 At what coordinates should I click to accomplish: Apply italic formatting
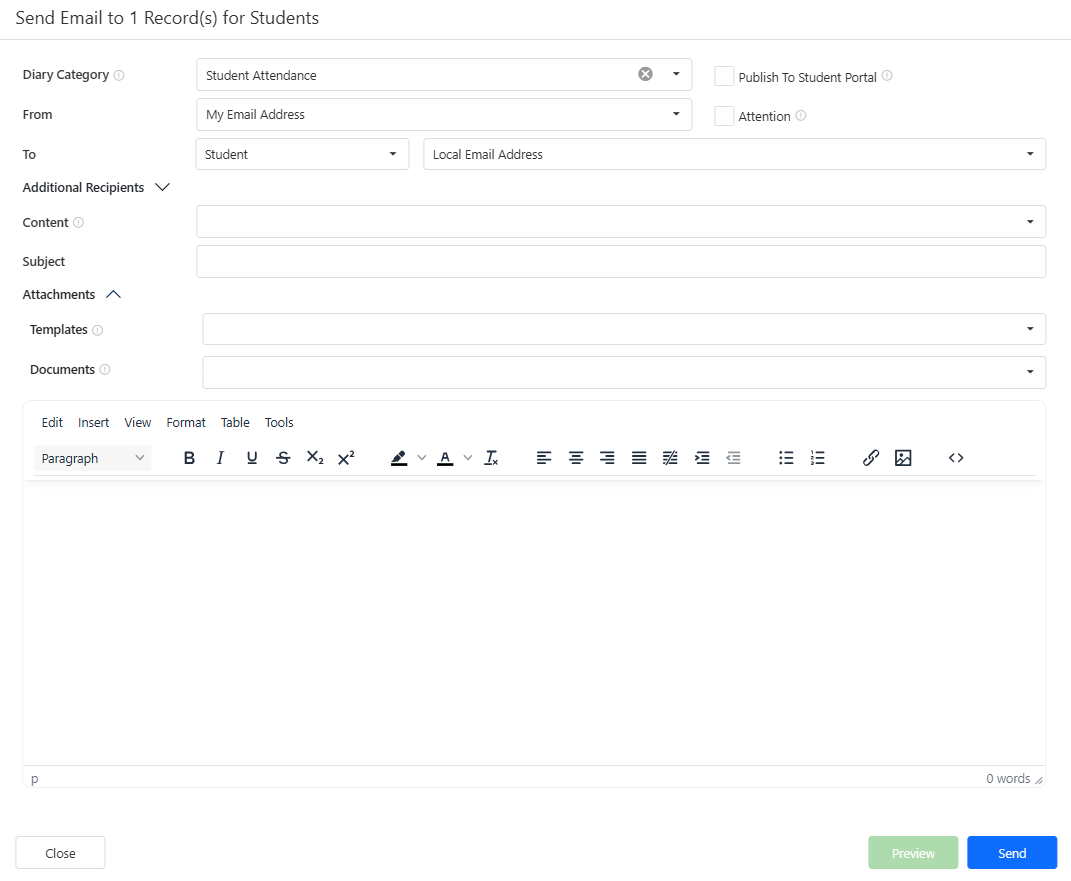coord(221,458)
